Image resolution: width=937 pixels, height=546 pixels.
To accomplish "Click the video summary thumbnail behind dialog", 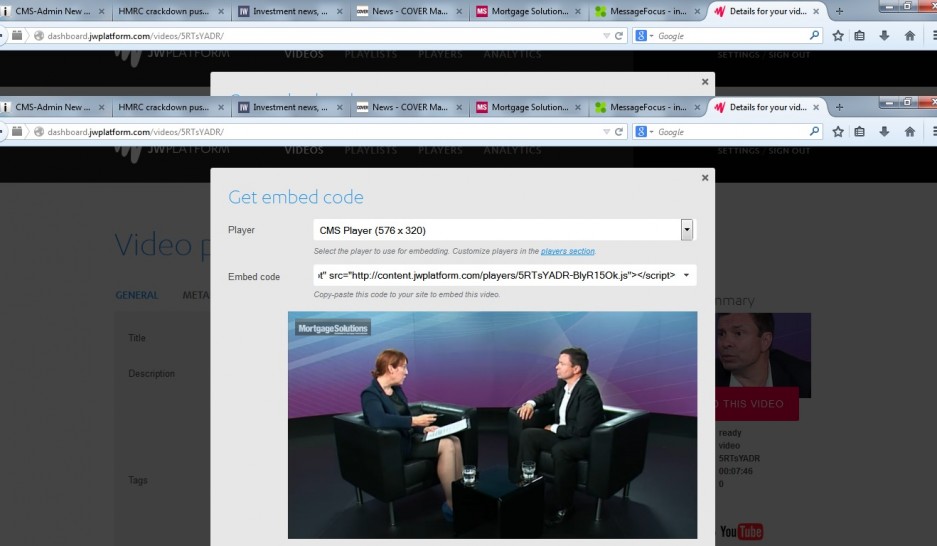I will tap(763, 355).
